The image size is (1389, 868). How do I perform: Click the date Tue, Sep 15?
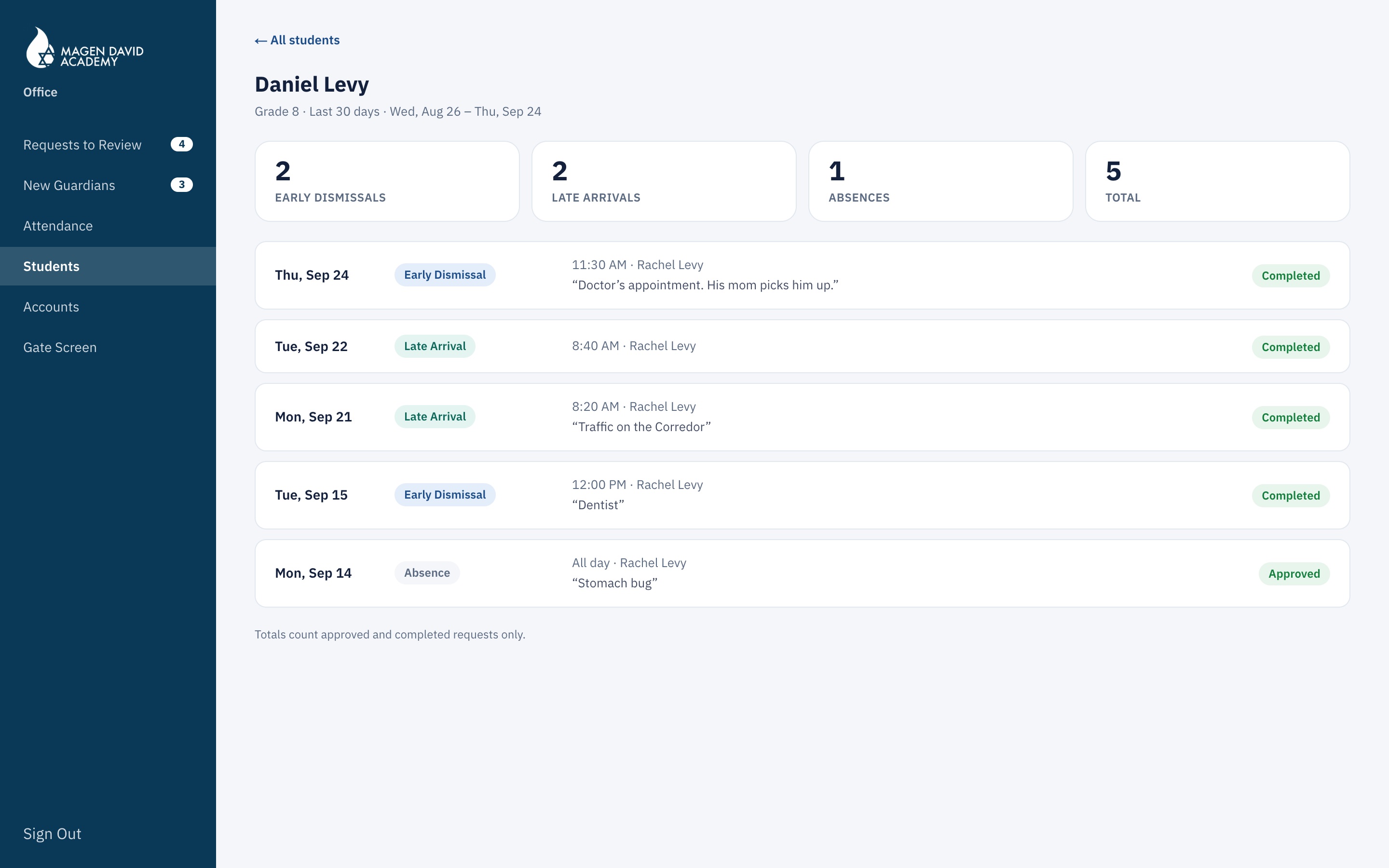tap(311, 495)
